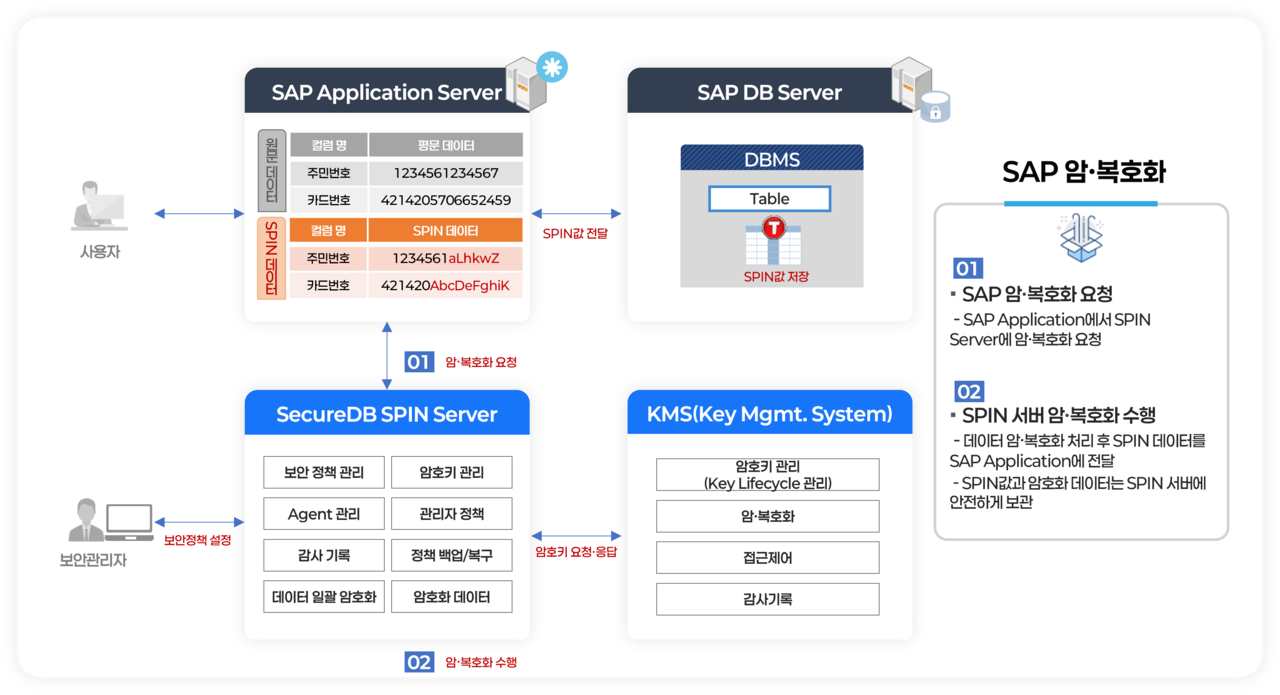Click the SPIN값 저장 label
Viewport: 1280px width, 695px height.
click(777, 277)
